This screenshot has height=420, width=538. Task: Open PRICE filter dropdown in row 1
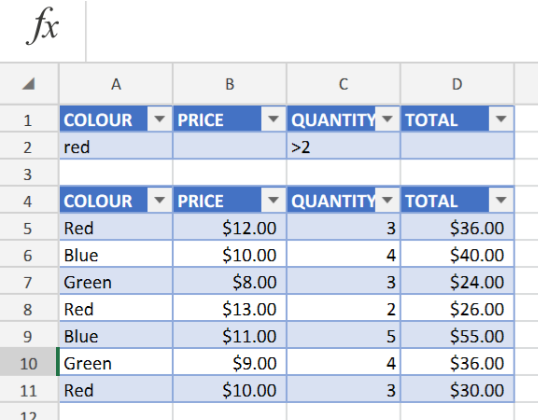point(273,119)
